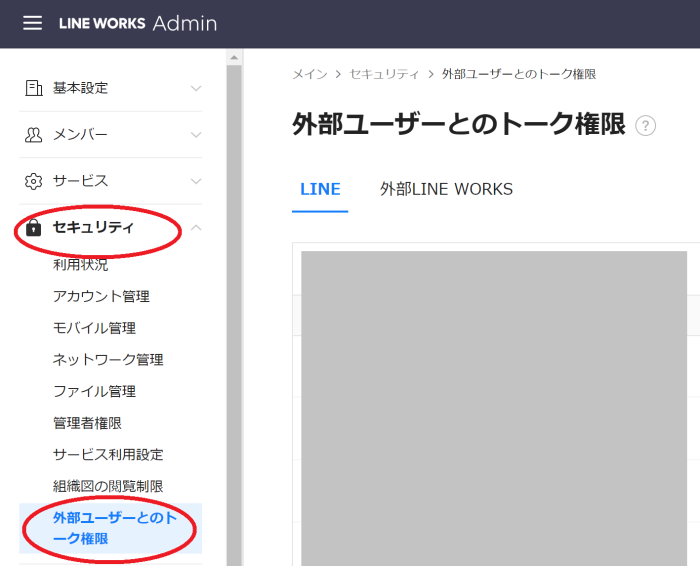Click the 外部ユーザーとのトーク権限 page heading
The width and height of the screenshot is (700, 566).
[x=459, y=124]
